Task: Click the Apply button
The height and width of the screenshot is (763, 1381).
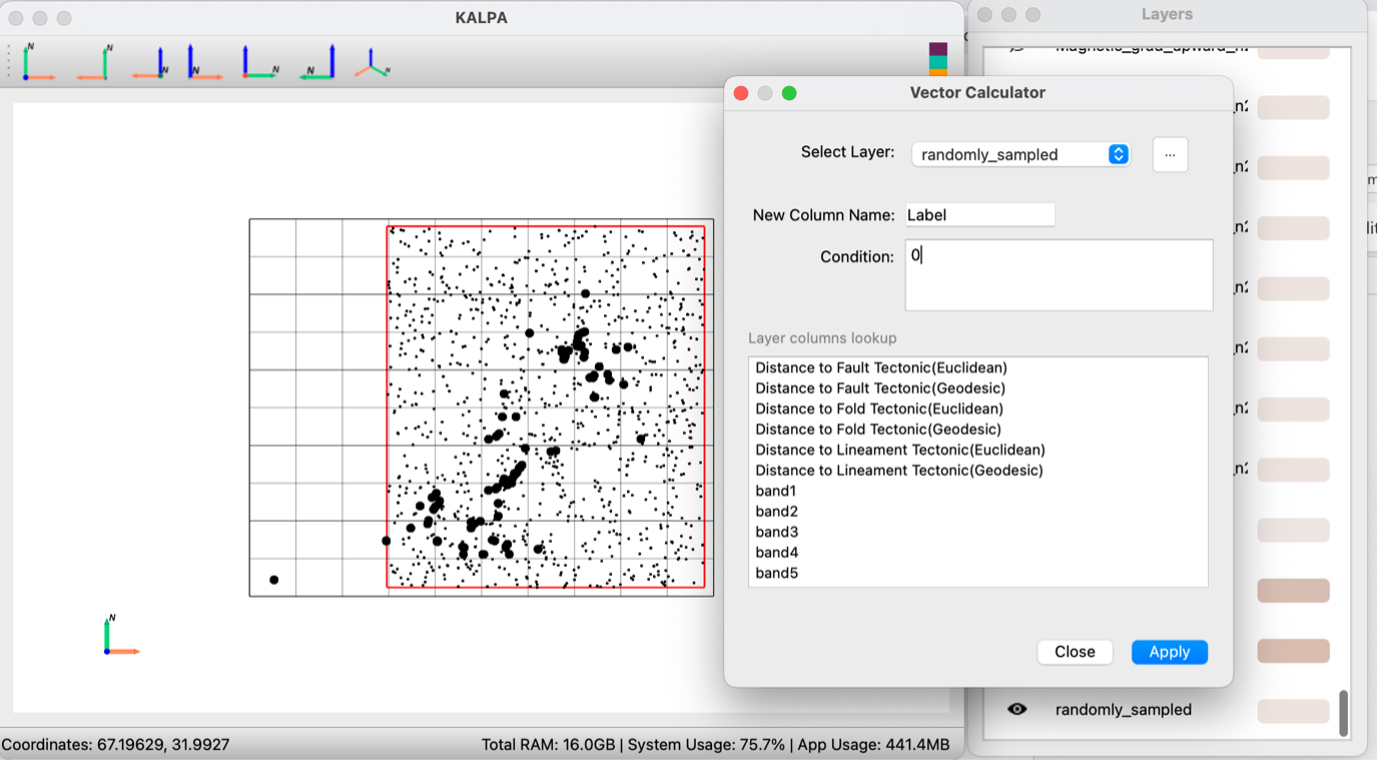Action: coord(1169,653)
